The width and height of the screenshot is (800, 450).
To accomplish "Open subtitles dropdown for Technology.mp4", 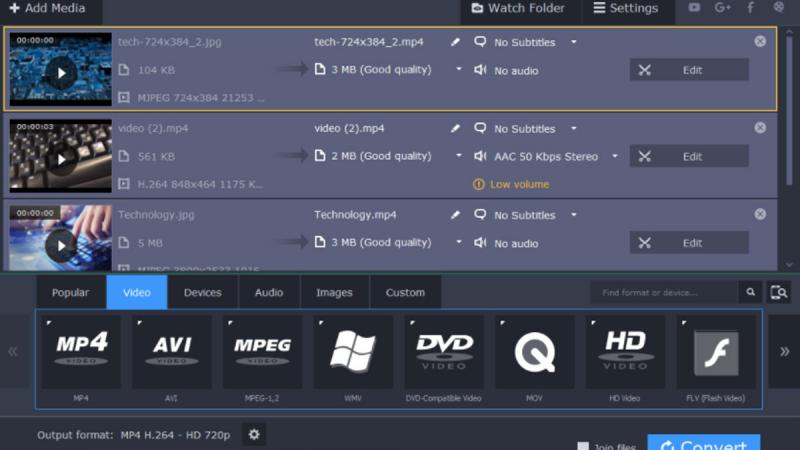I will click(574, 215).
